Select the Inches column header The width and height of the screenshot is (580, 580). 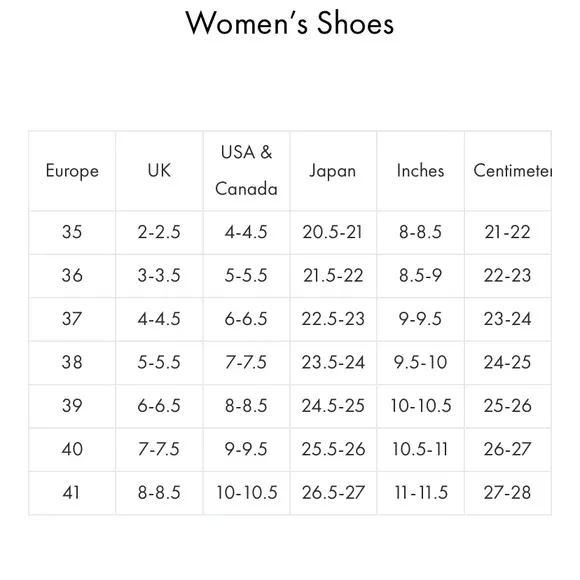pos(420,171)
